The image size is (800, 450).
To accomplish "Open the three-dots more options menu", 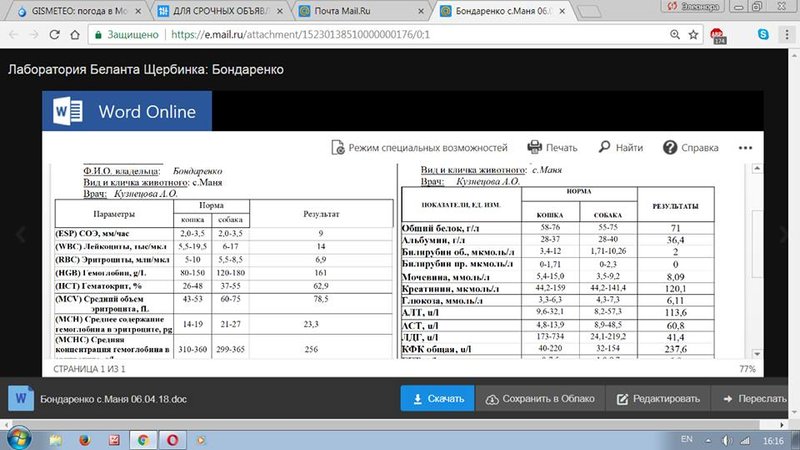I will point(745,148).
